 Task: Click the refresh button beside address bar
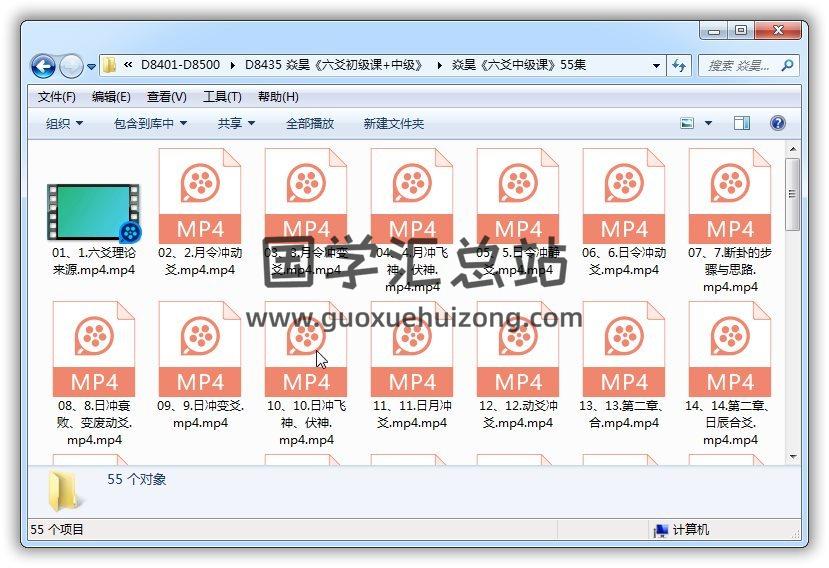click(x=680, y=66)
